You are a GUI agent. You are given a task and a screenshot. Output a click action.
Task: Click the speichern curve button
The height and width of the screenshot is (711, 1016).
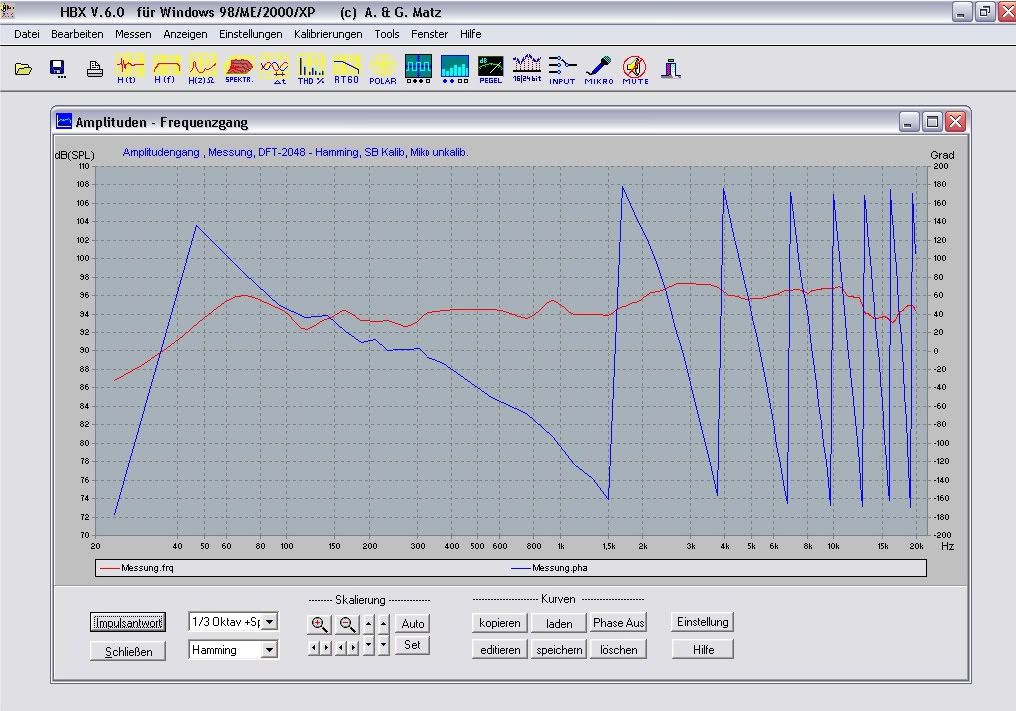[x=559, y=649]
